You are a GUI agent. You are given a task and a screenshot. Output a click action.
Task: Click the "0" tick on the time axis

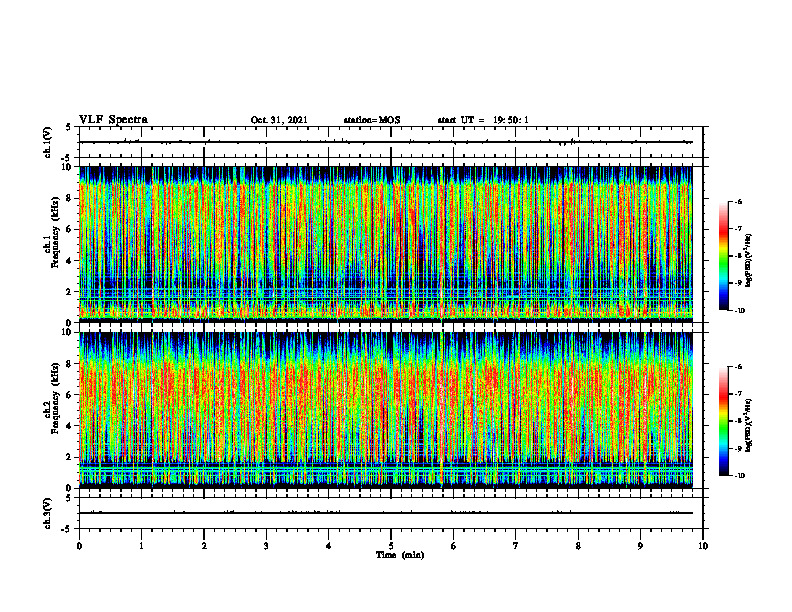[x=79, y=546]
